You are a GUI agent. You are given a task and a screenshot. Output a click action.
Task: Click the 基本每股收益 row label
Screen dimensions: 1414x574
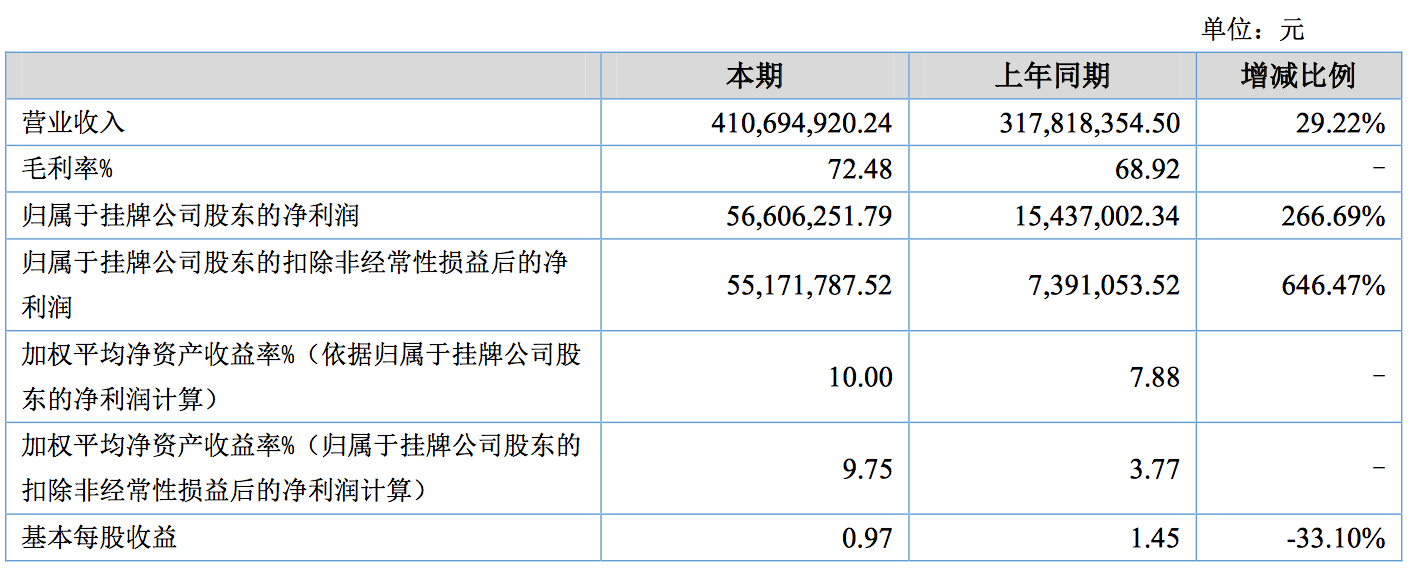[x=99, y=538]
